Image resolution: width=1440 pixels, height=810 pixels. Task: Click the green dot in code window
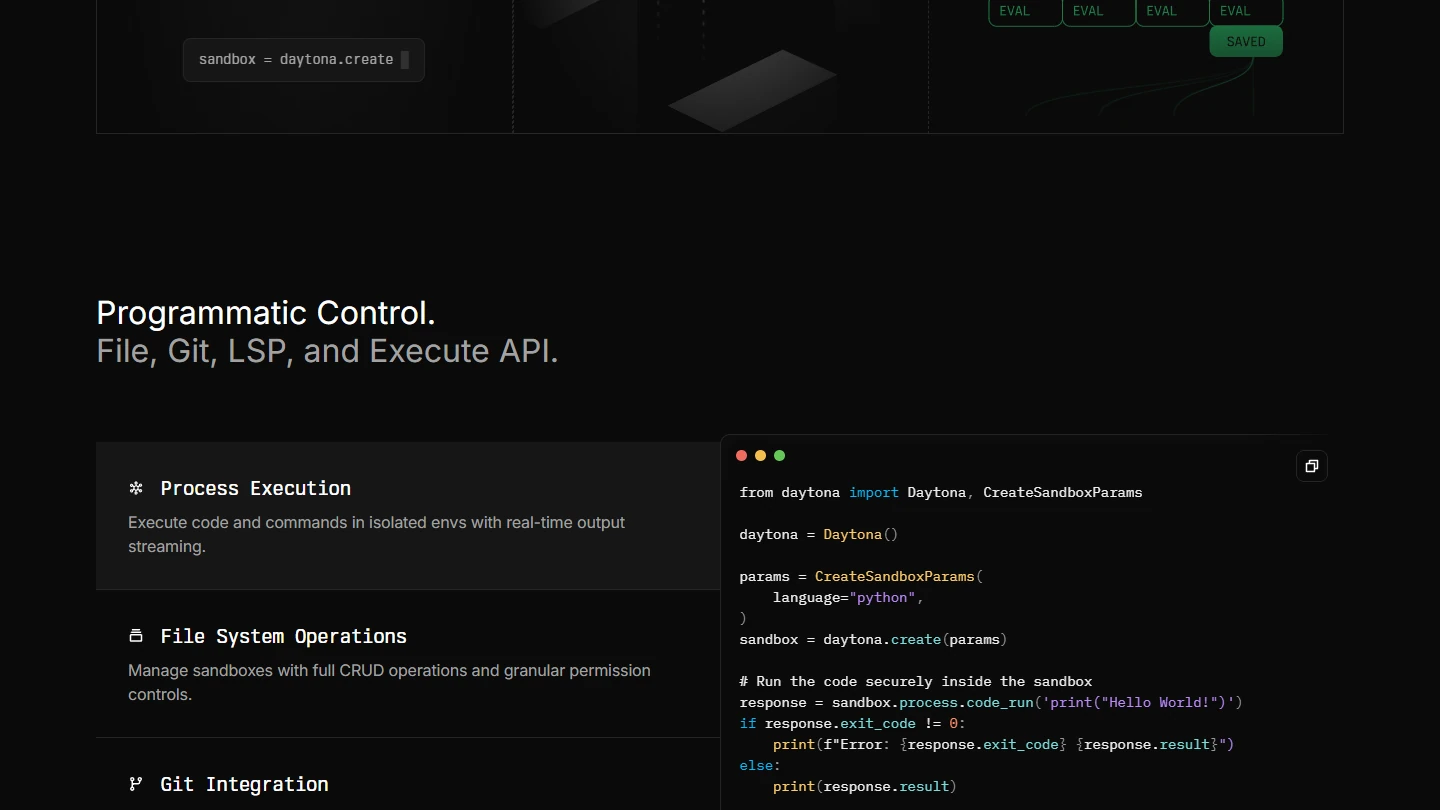779,456
